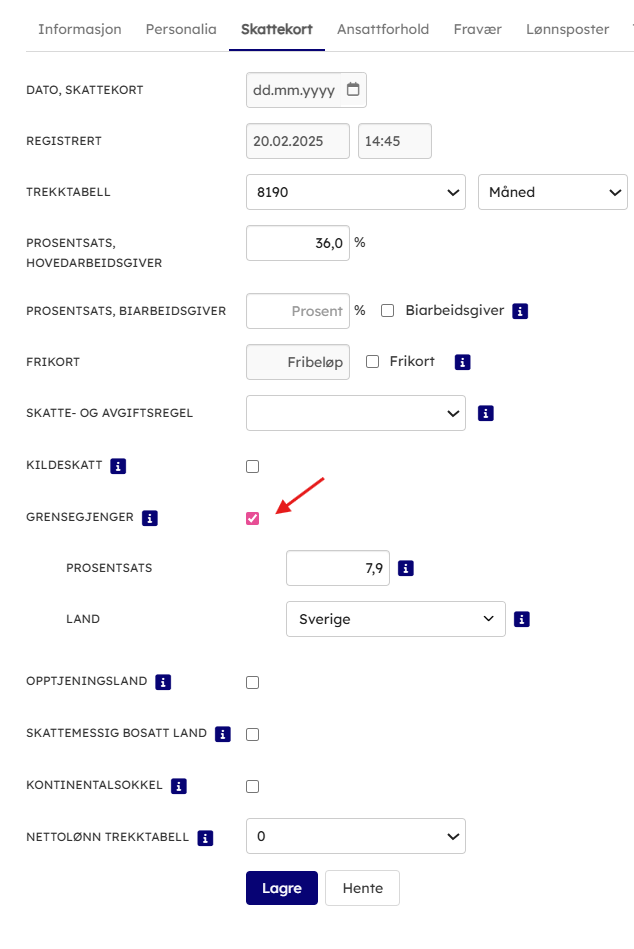Screen dimensions: 634x949
Task: Click the Hente button
Action: (362, 888)
